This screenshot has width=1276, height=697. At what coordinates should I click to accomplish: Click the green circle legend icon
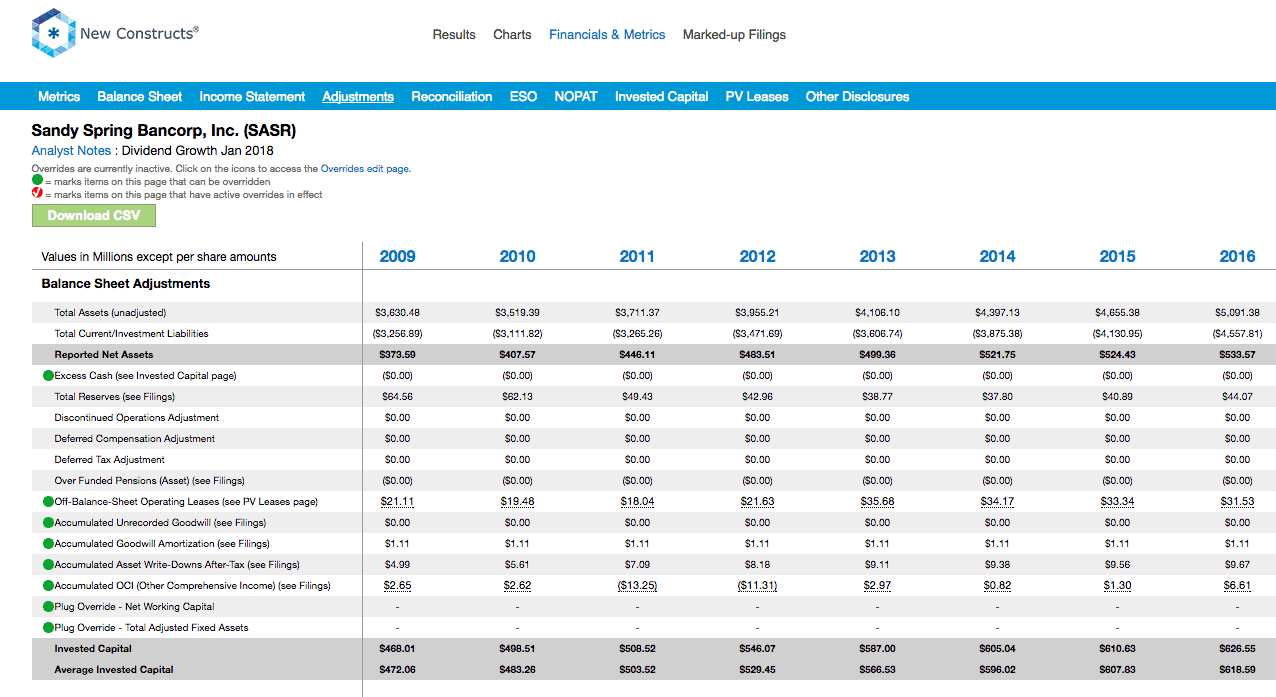(37, 182)
